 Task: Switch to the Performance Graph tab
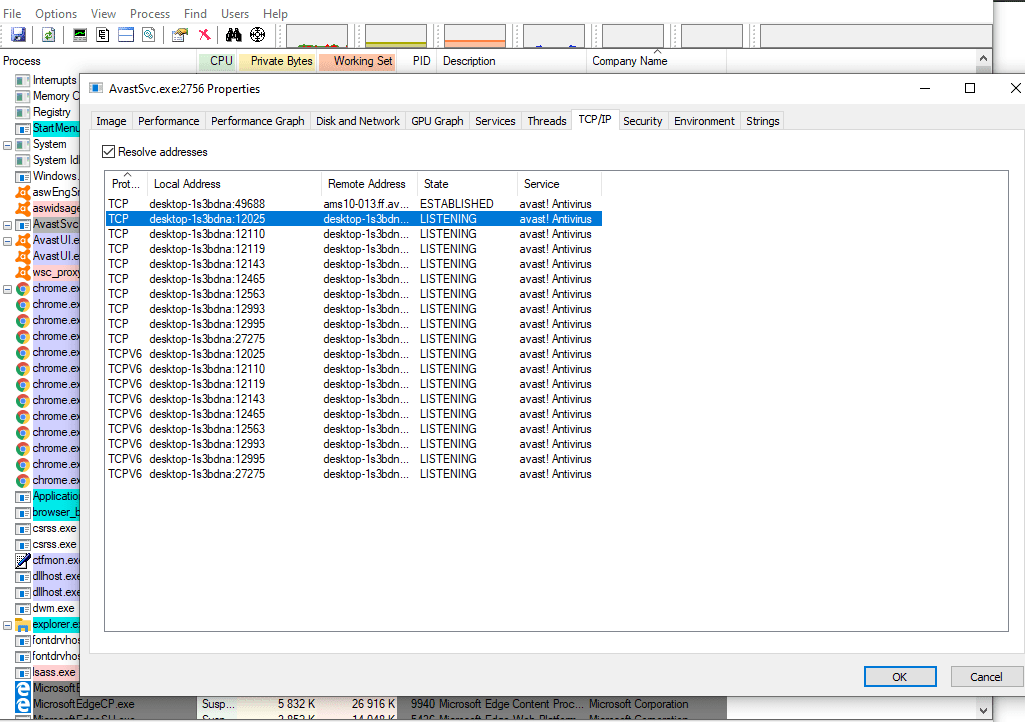click(258, 121)
